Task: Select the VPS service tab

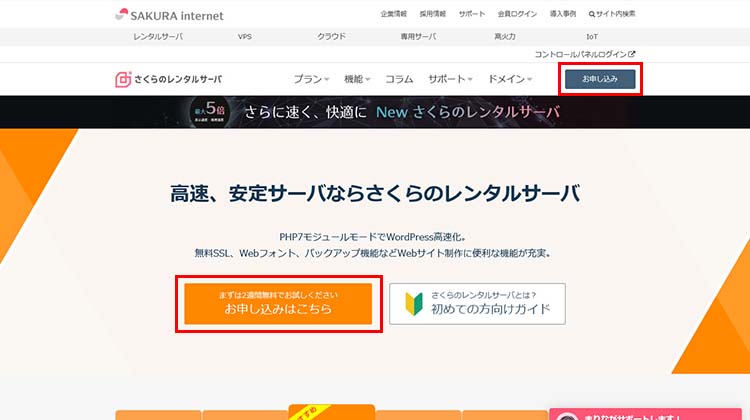Action: tap(245, 36)
